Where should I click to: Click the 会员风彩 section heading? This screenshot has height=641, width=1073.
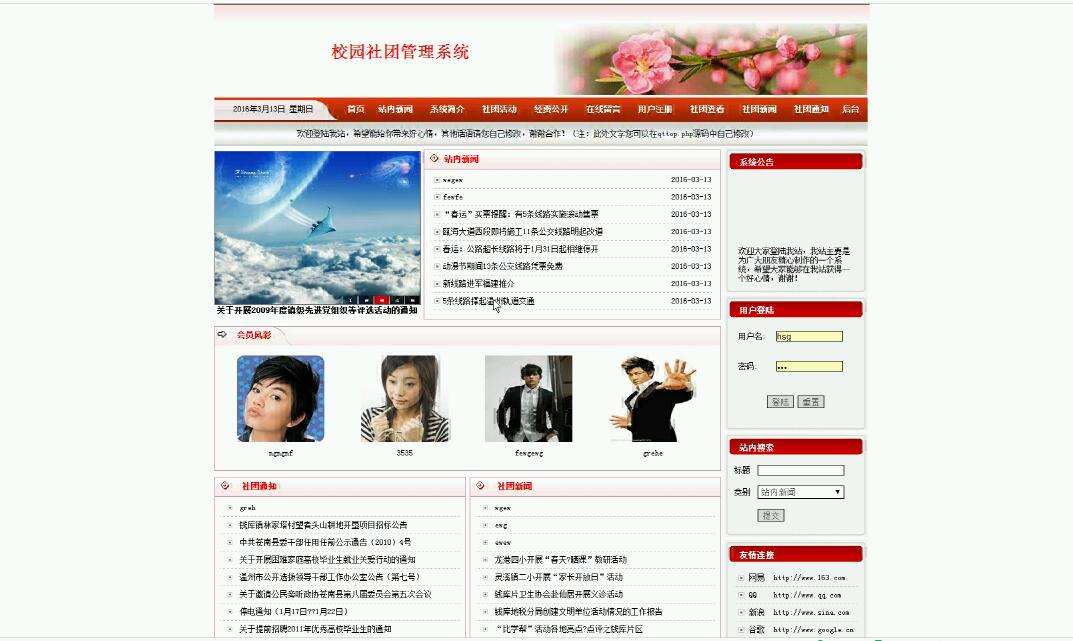[254, 335]
